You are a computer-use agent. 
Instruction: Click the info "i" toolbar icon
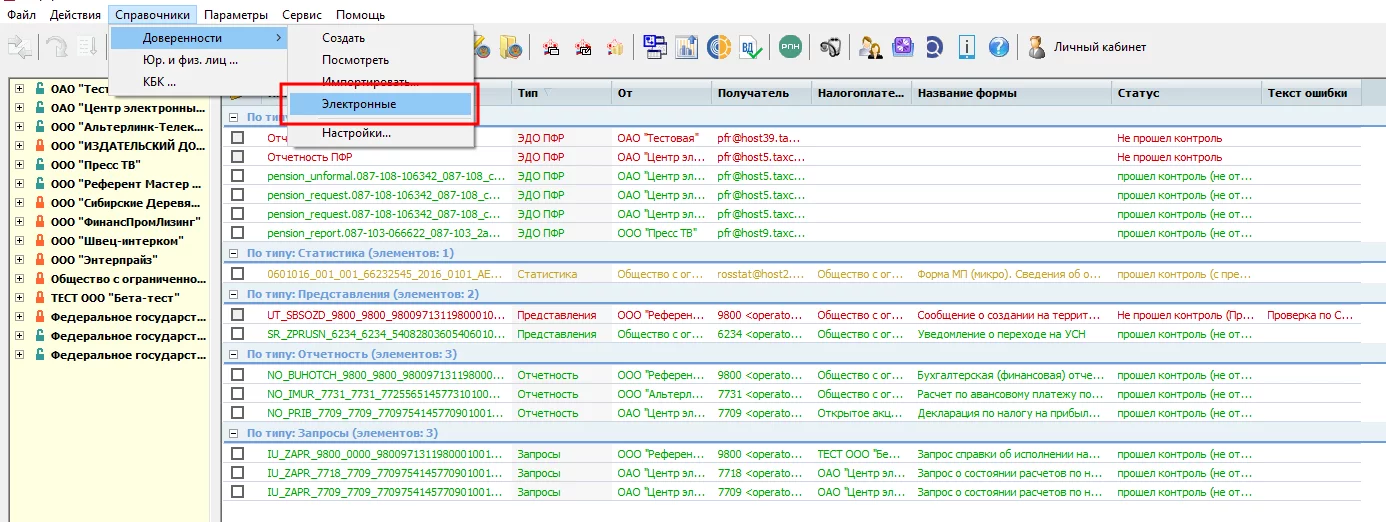click(x=967, y=47)
